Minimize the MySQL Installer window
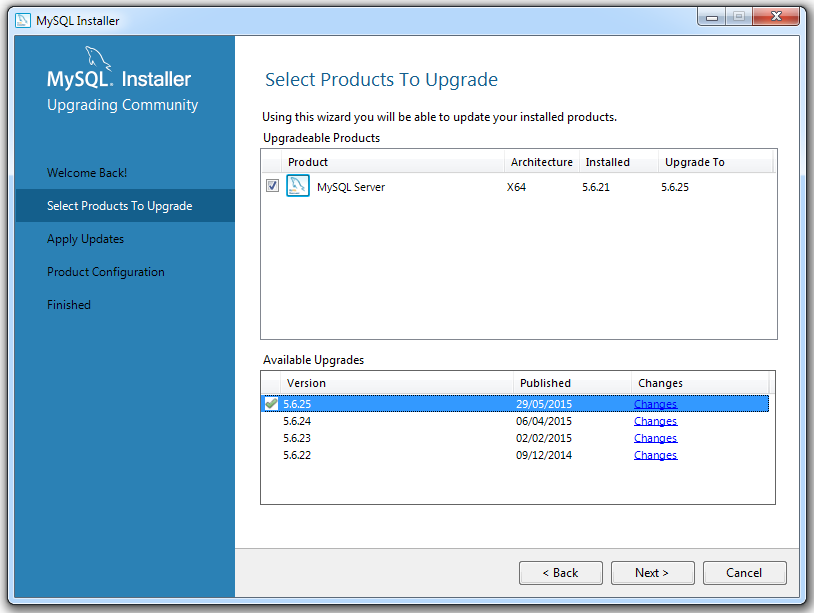The width and height of the screenshot is (814, 613). coord(712,17)
